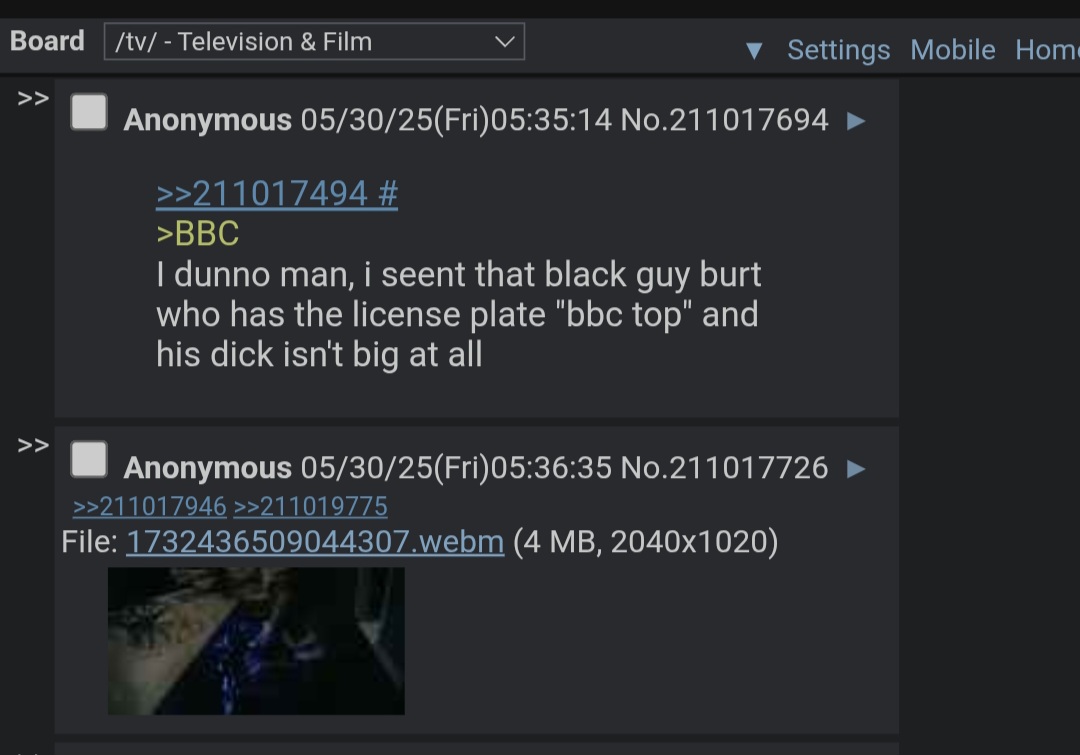Open the Board selector dropdown

coord(314,41)
